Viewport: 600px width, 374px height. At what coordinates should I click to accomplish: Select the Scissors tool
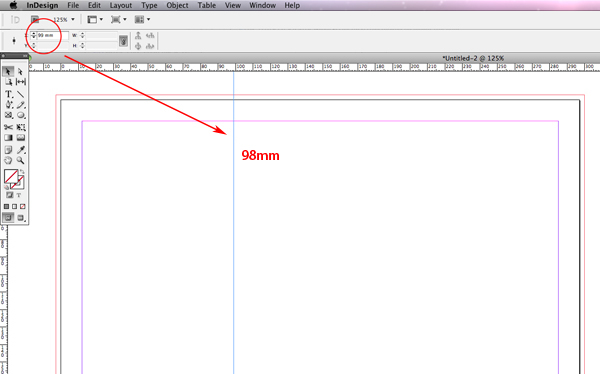pyautogui.click(x=8, y=127)
